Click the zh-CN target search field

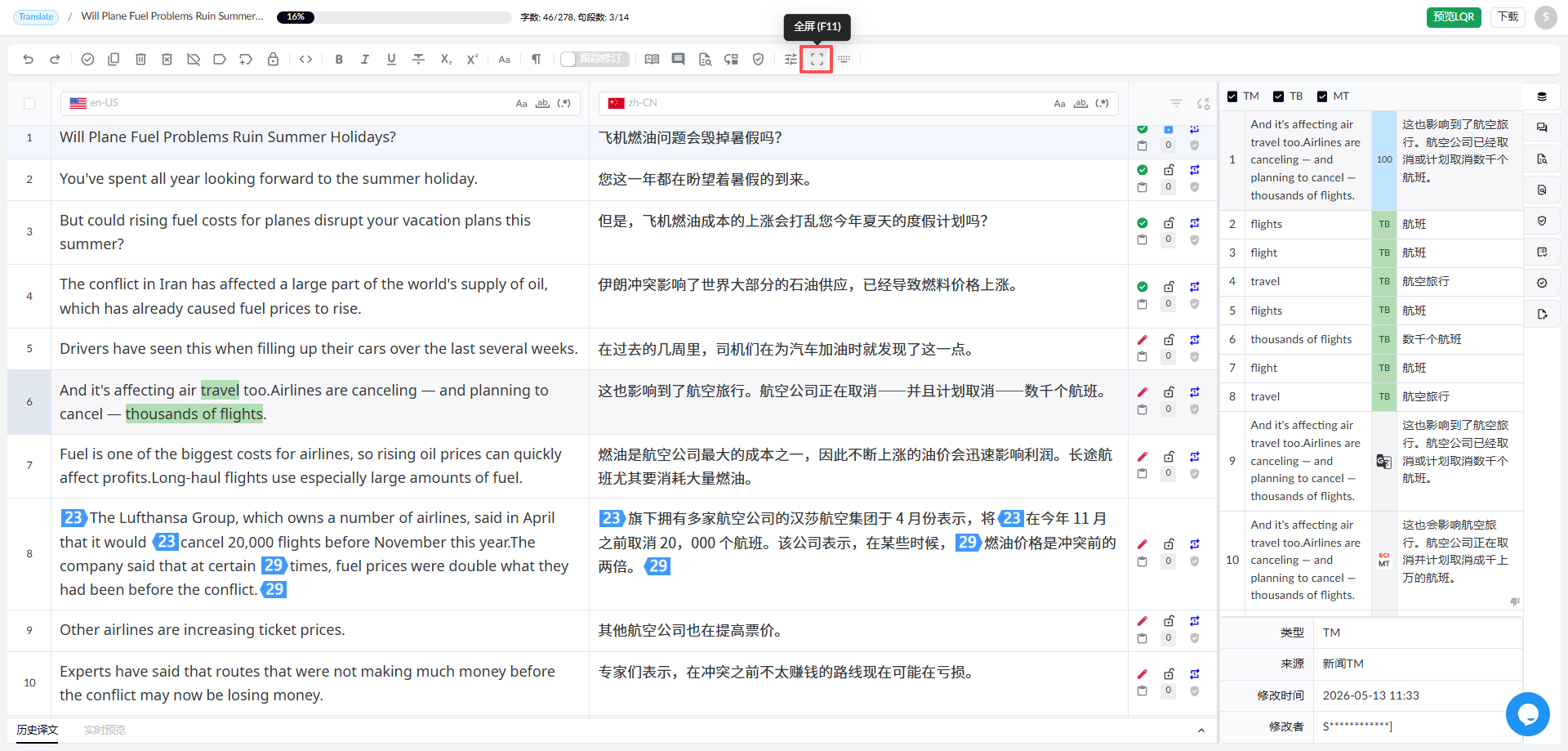click(858, 104)
